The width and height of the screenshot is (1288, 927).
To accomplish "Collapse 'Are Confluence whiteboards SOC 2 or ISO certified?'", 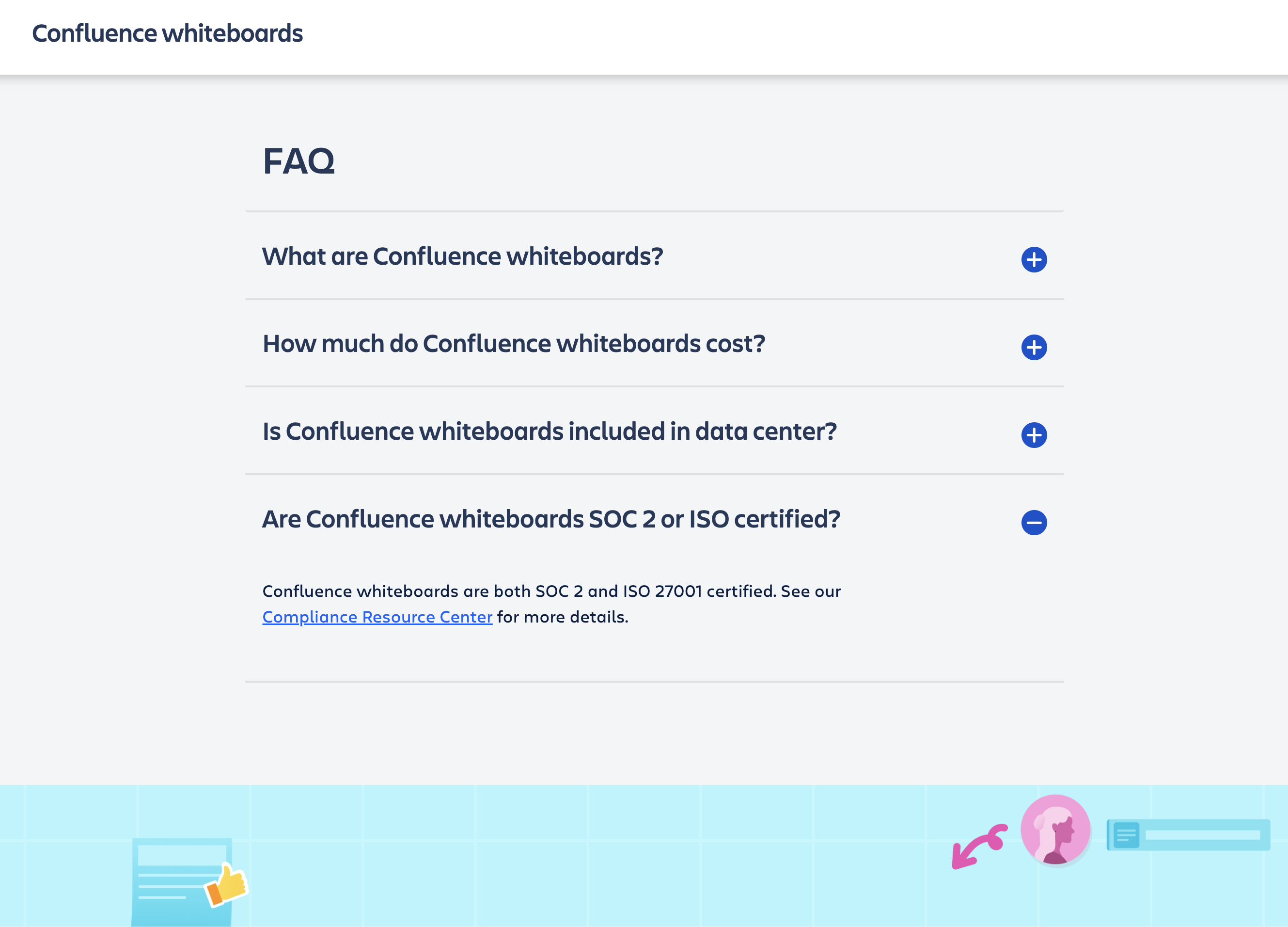I will tap(551, 519).
